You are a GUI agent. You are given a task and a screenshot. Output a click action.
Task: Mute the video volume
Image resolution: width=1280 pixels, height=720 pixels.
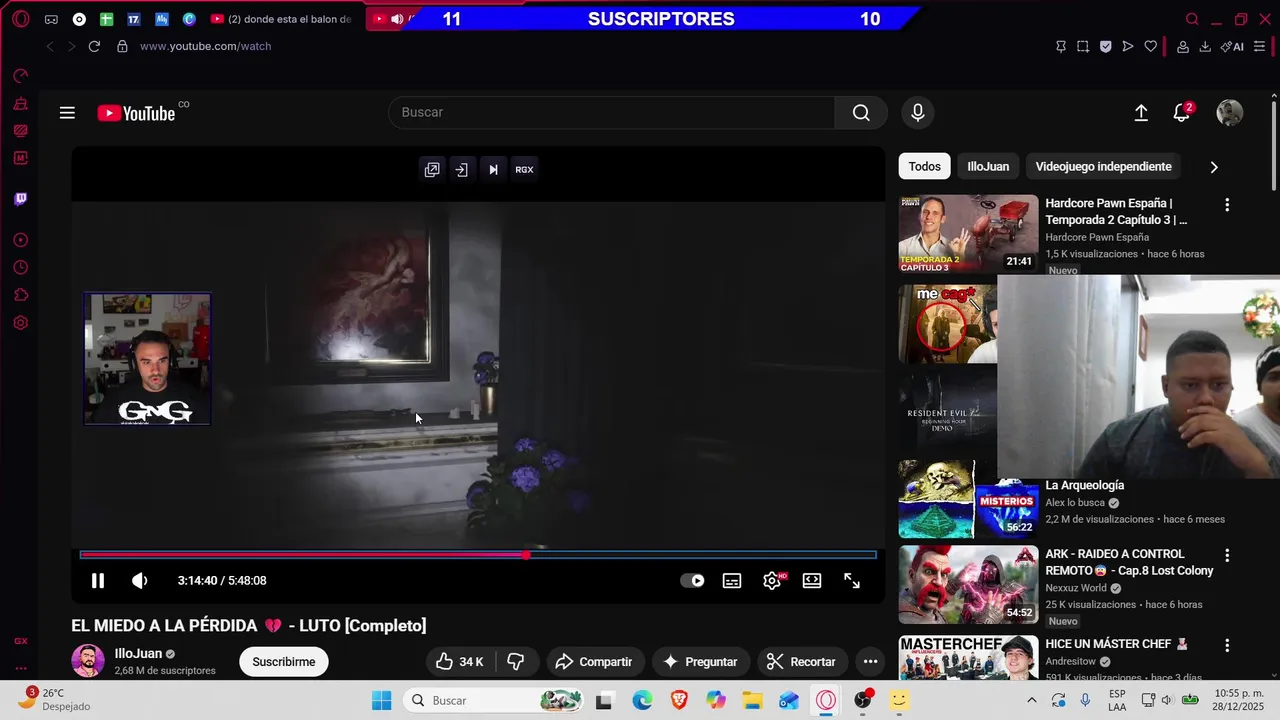(x=140, y=580)
